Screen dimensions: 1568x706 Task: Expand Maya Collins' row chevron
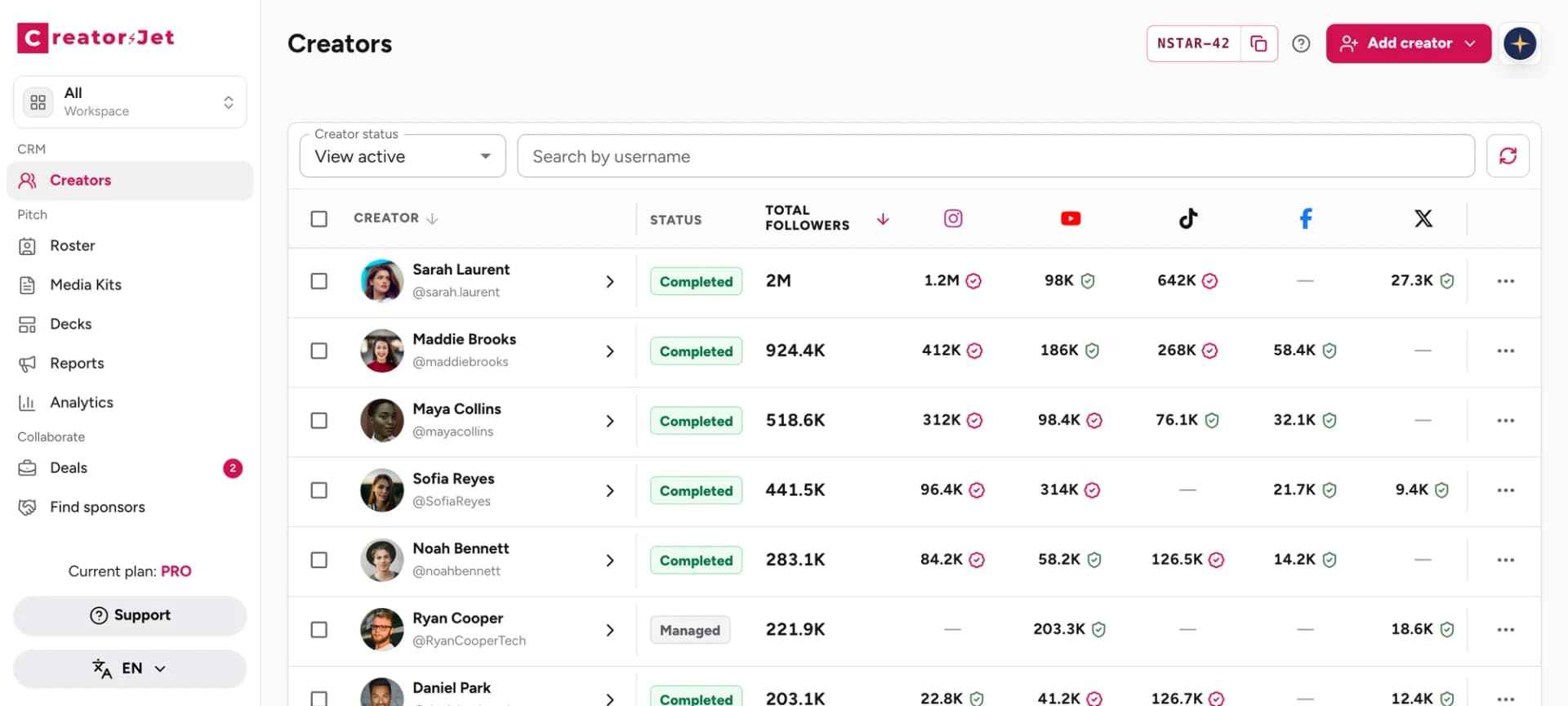tap(610, 421)
